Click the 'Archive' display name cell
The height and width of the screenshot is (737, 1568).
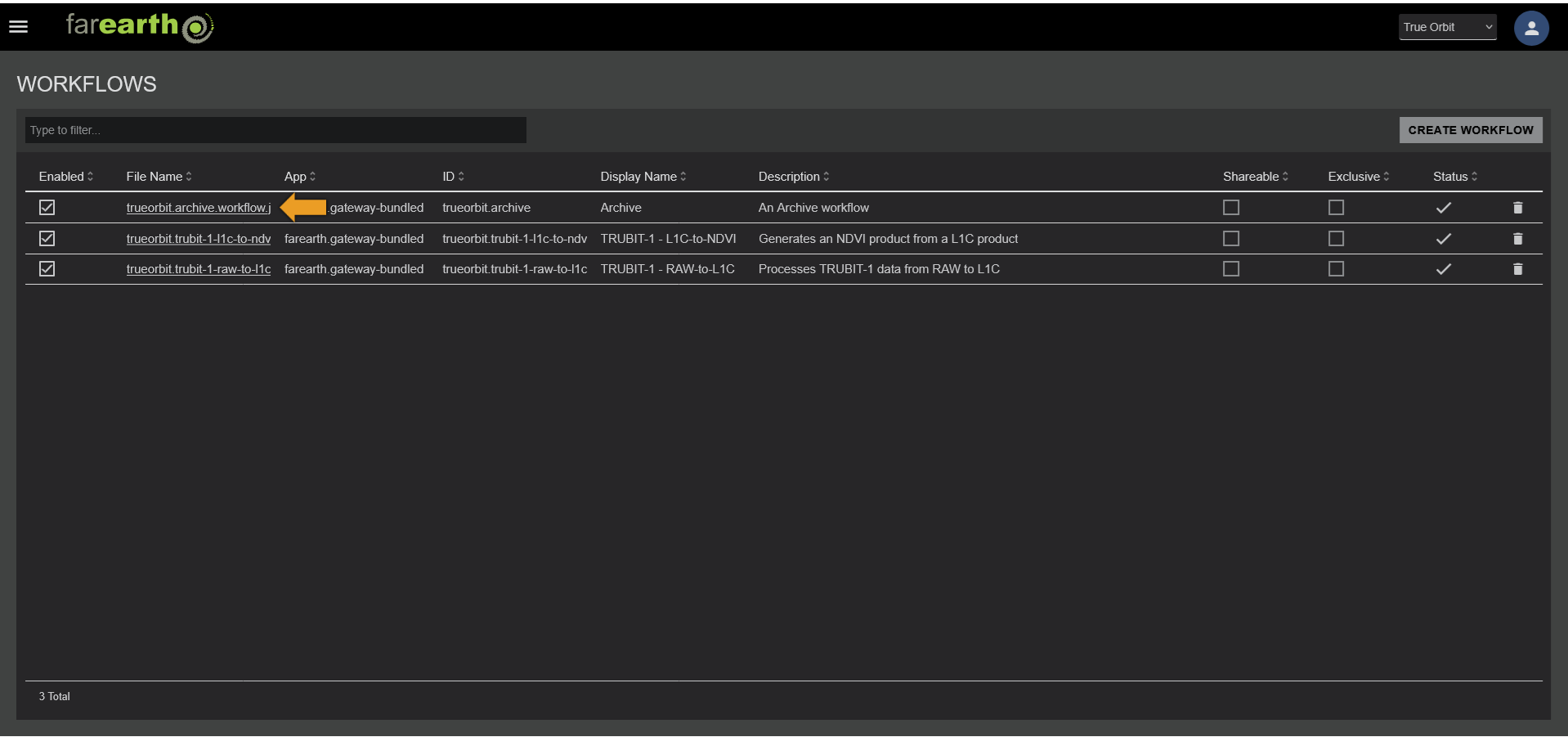point(620,208)
